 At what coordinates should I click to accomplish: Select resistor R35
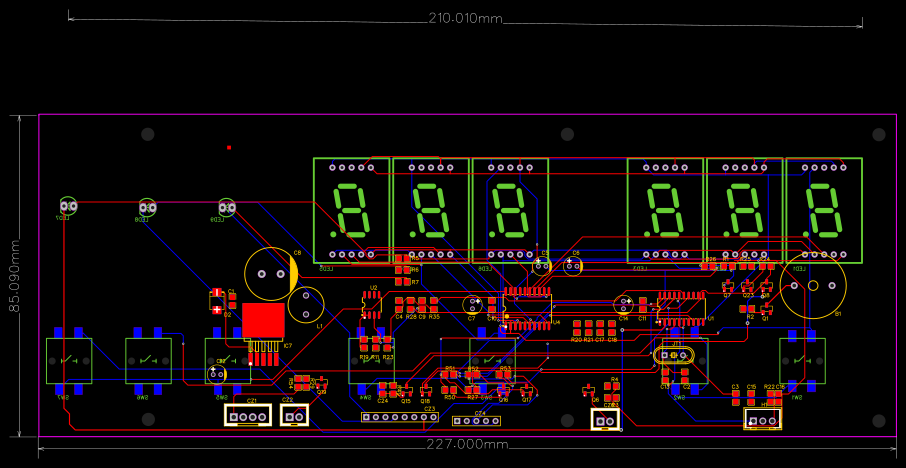[434, 304]
